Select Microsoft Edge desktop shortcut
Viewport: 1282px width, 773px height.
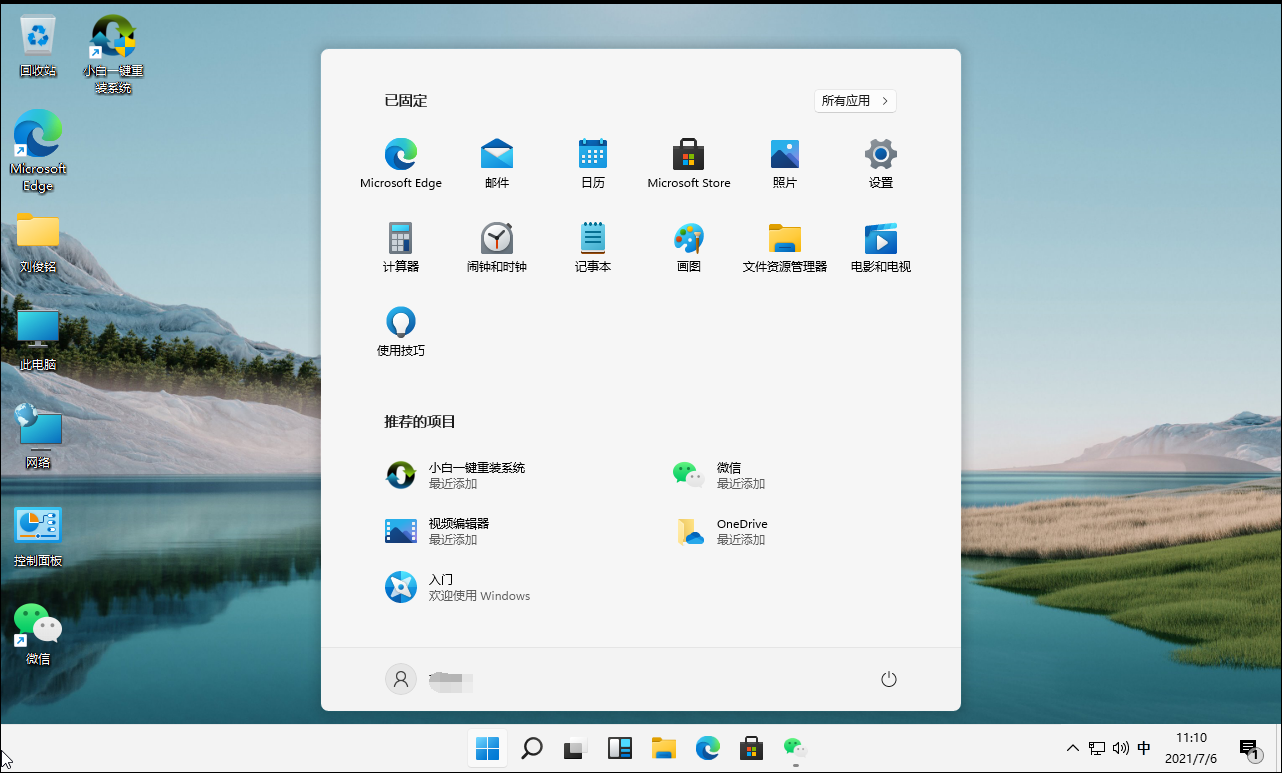38,151
